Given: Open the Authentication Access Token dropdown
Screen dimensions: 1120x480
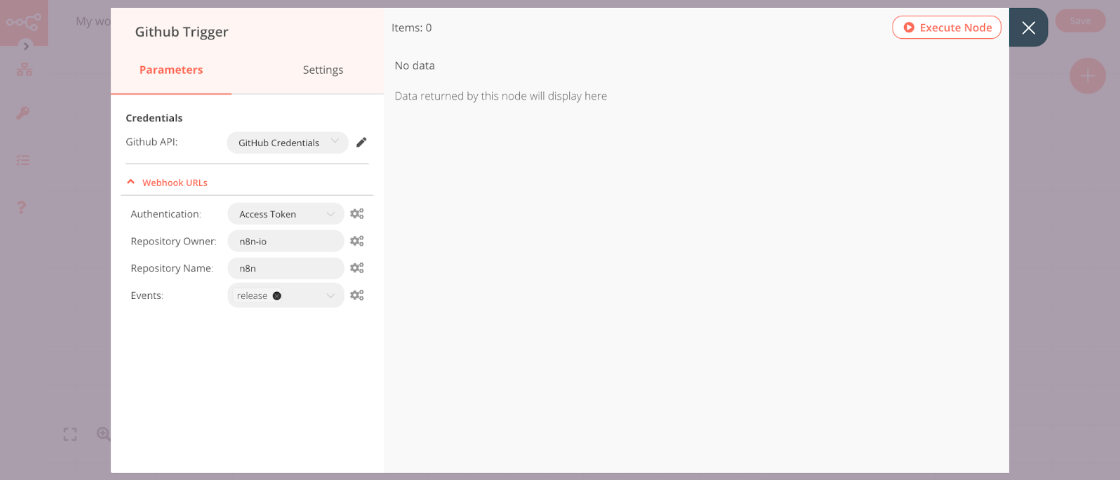Looking at the screenshot, I should point(286,214).
